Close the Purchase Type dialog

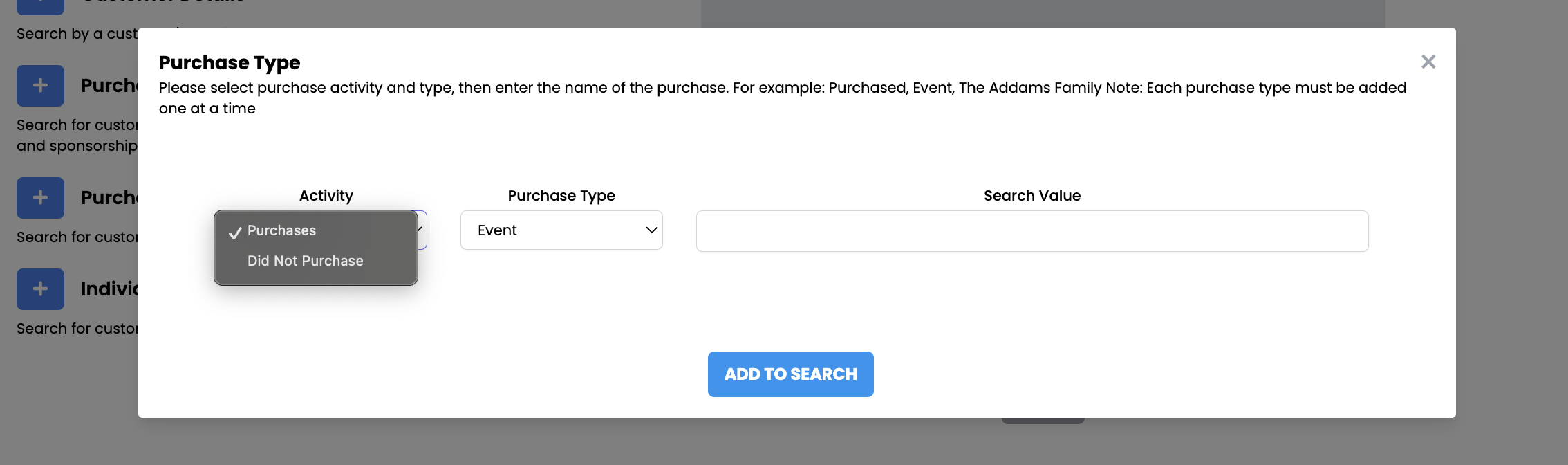(x=1428, y=62)
